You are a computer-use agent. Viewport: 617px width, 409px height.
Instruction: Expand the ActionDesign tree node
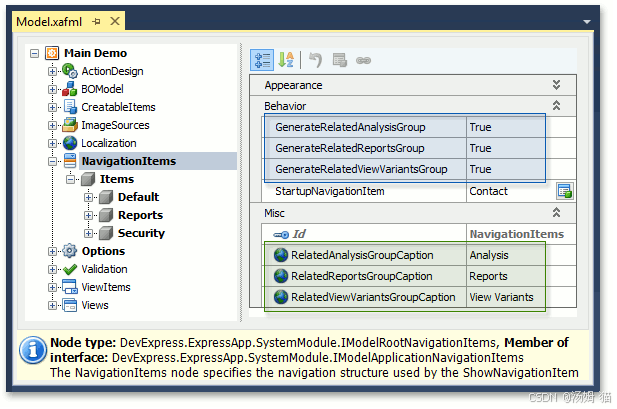pos(52,71)
